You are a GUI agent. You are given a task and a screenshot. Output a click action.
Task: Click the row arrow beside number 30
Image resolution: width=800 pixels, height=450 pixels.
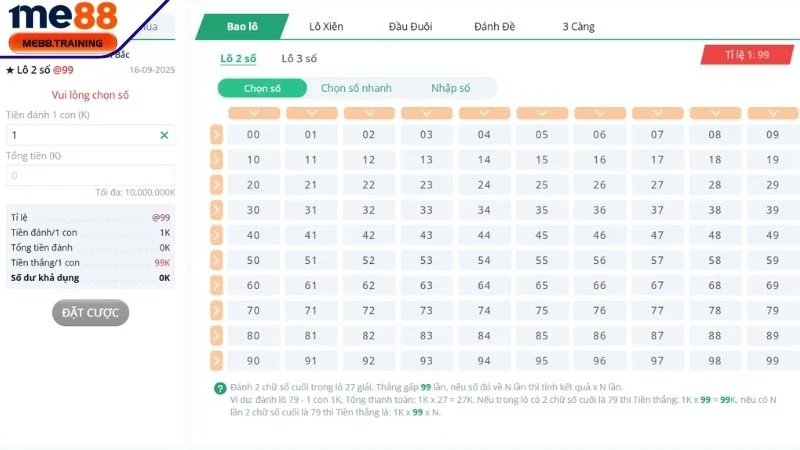(x=216, y=210)
